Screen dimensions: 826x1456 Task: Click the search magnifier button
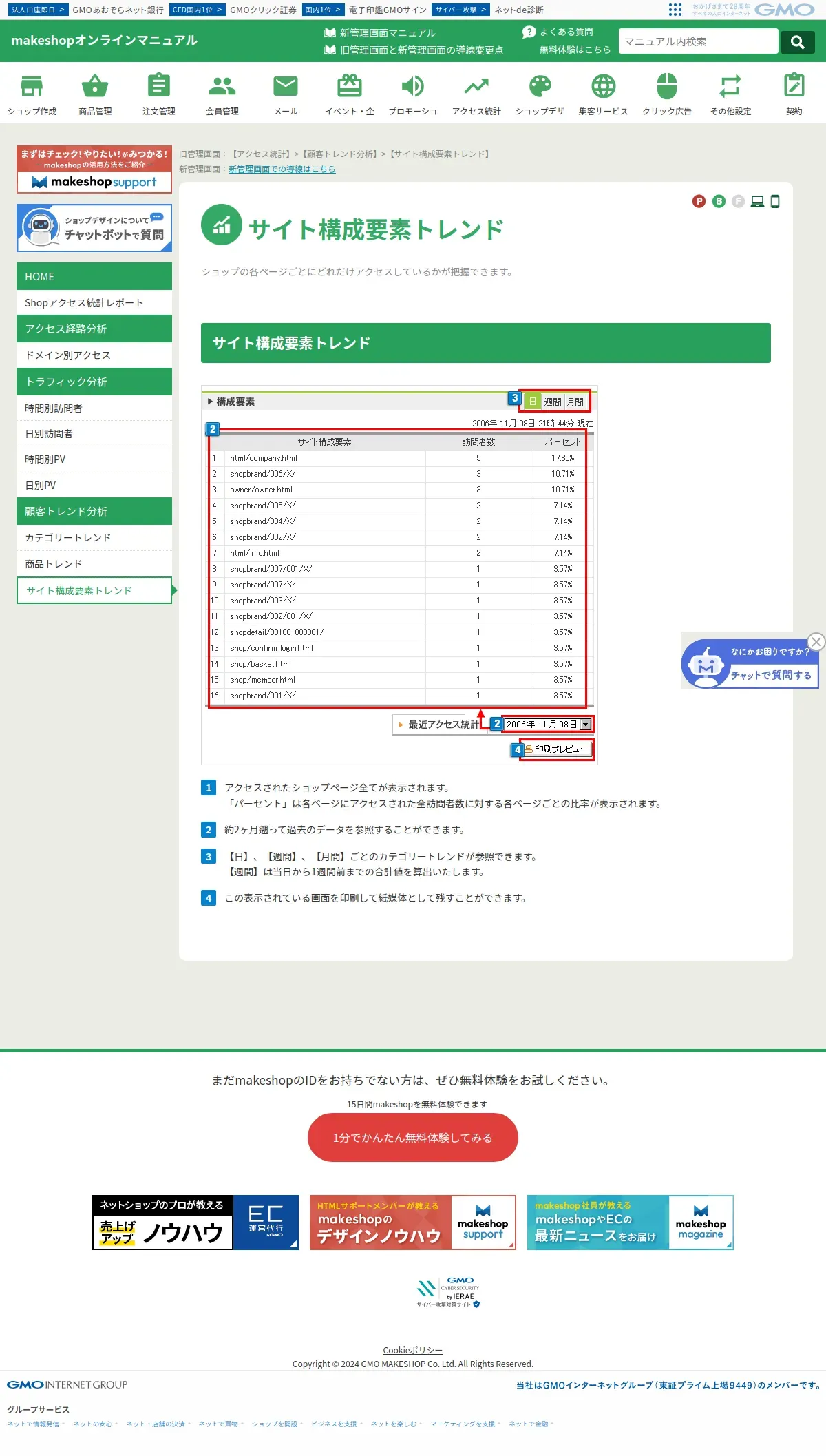point(798,42)
